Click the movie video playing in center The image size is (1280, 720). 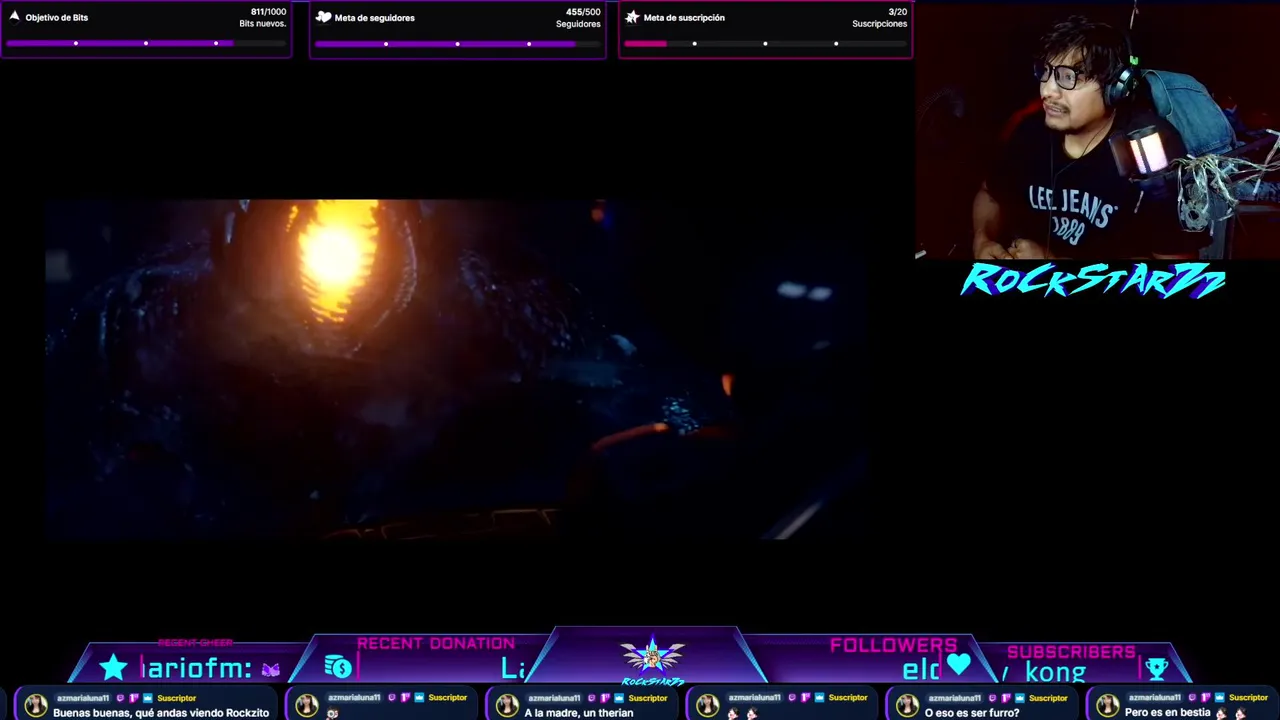455,370
